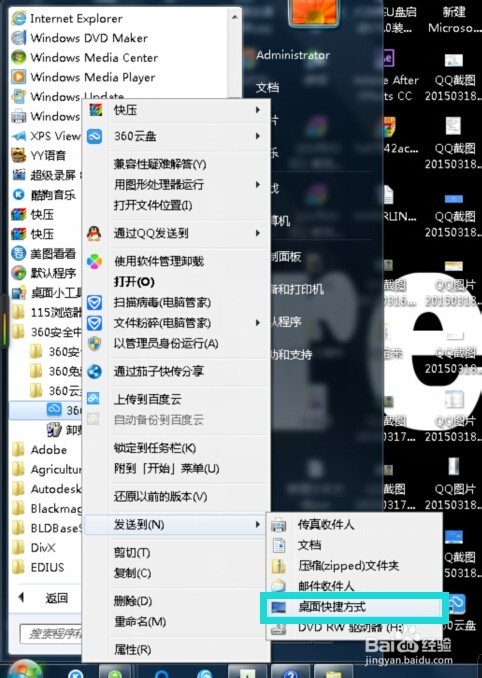Viewport: 482px width, 678px height.
Task: Select 附到「开始」菜单(U) entry
Action: tap(166, 469)
